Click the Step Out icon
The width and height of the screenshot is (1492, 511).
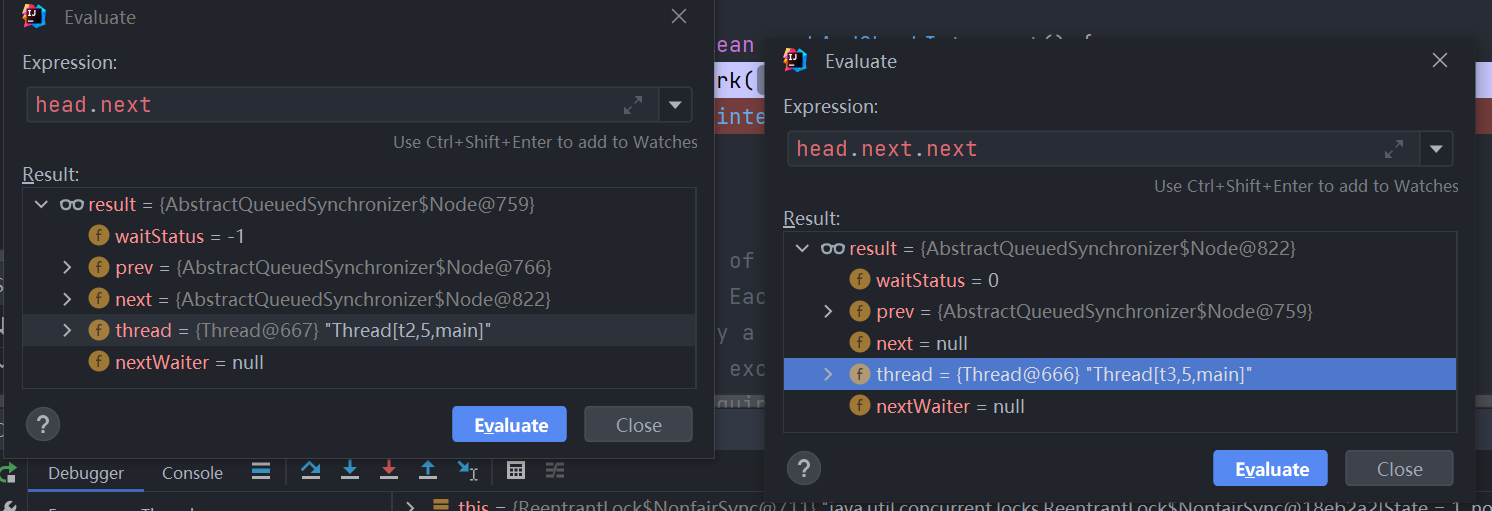(x=428, y=470)
